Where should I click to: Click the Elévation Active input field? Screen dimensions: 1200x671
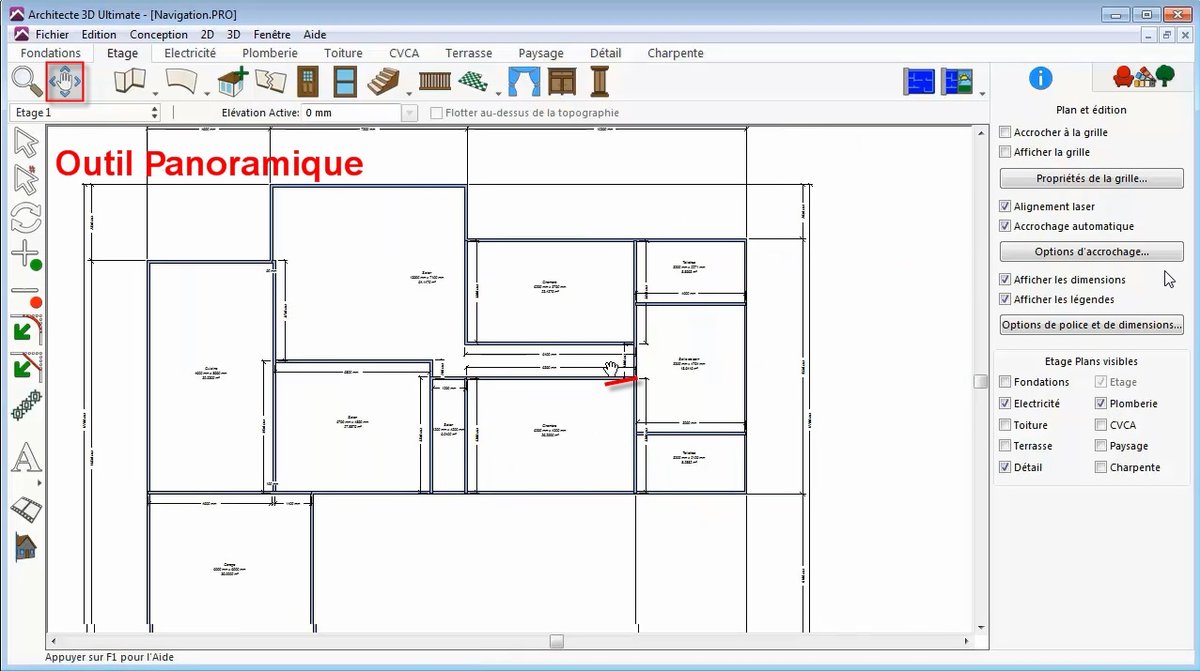(351, 113)
